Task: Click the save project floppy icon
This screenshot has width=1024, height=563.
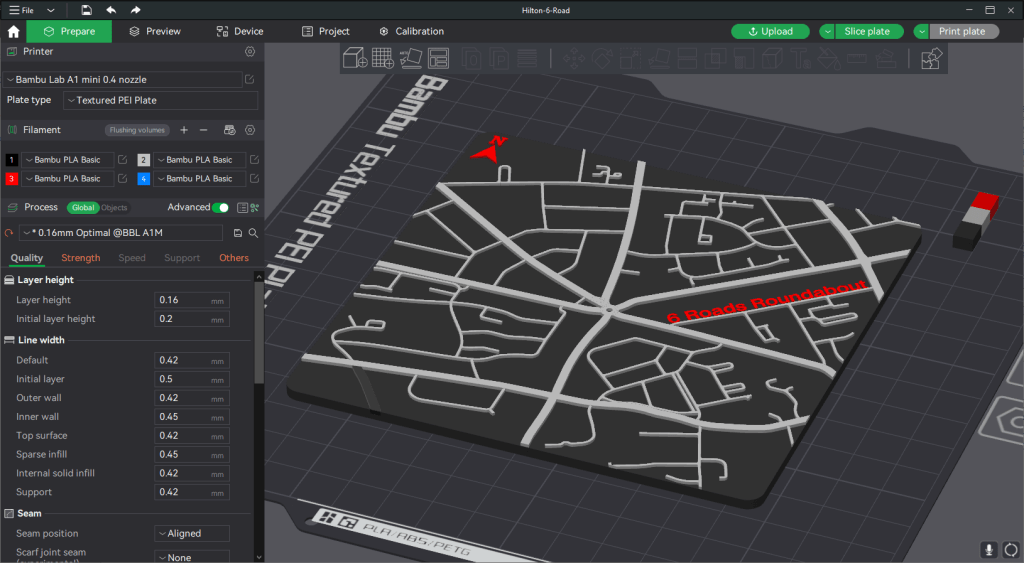Action: point(87,9)
